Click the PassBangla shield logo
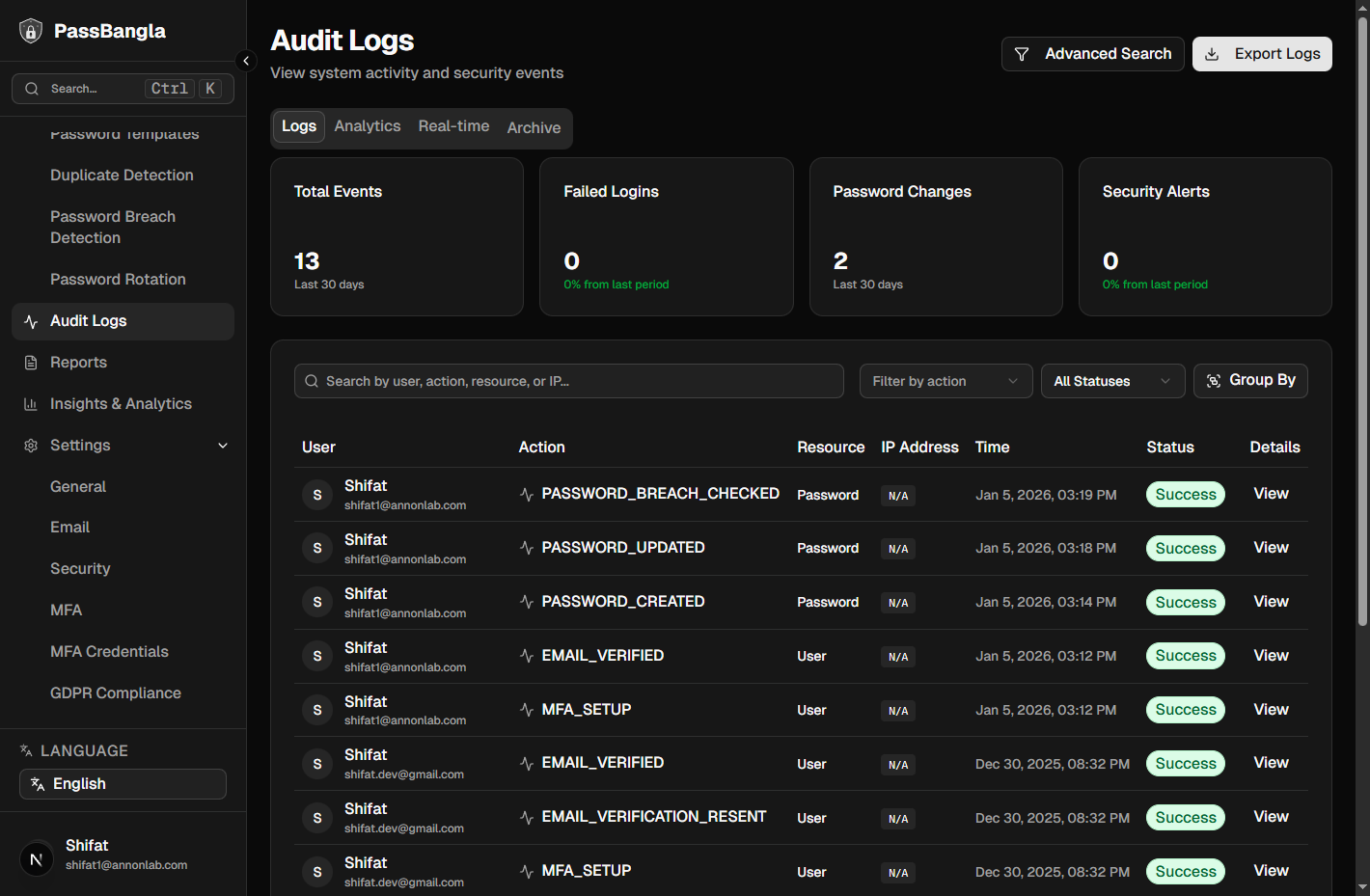This screenshot has height=896, width=1370. (31, 30)
